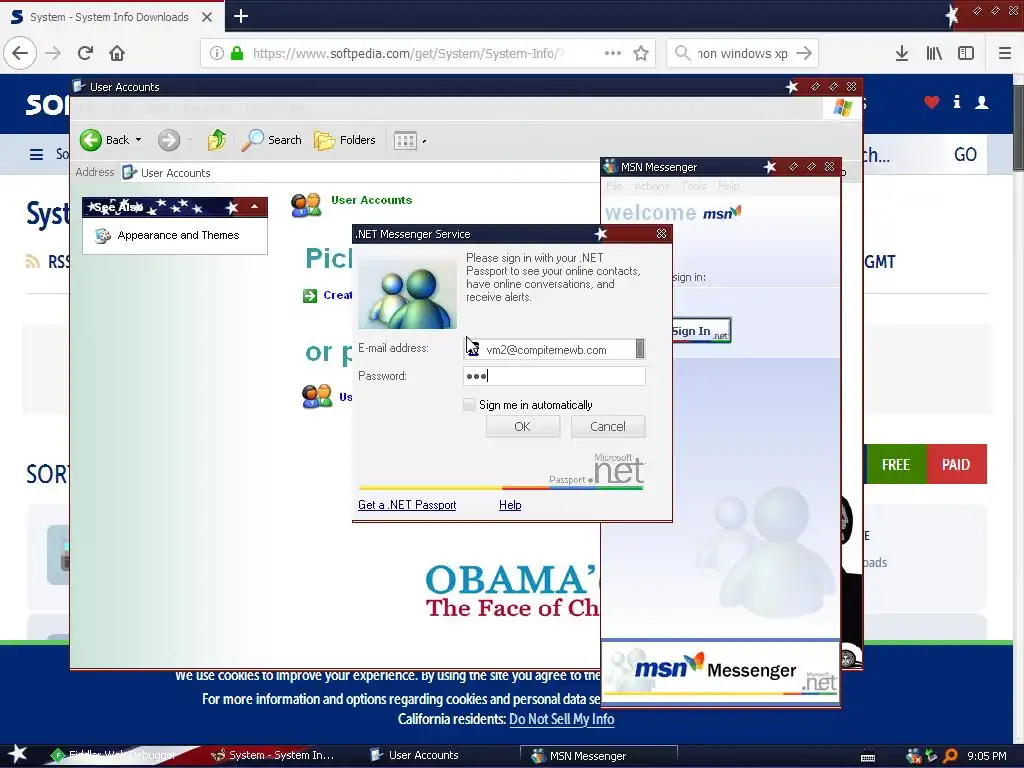1024x768 pixels.
Task: Click Sign In button in MSN Messenger
Action: coord(701,331)
